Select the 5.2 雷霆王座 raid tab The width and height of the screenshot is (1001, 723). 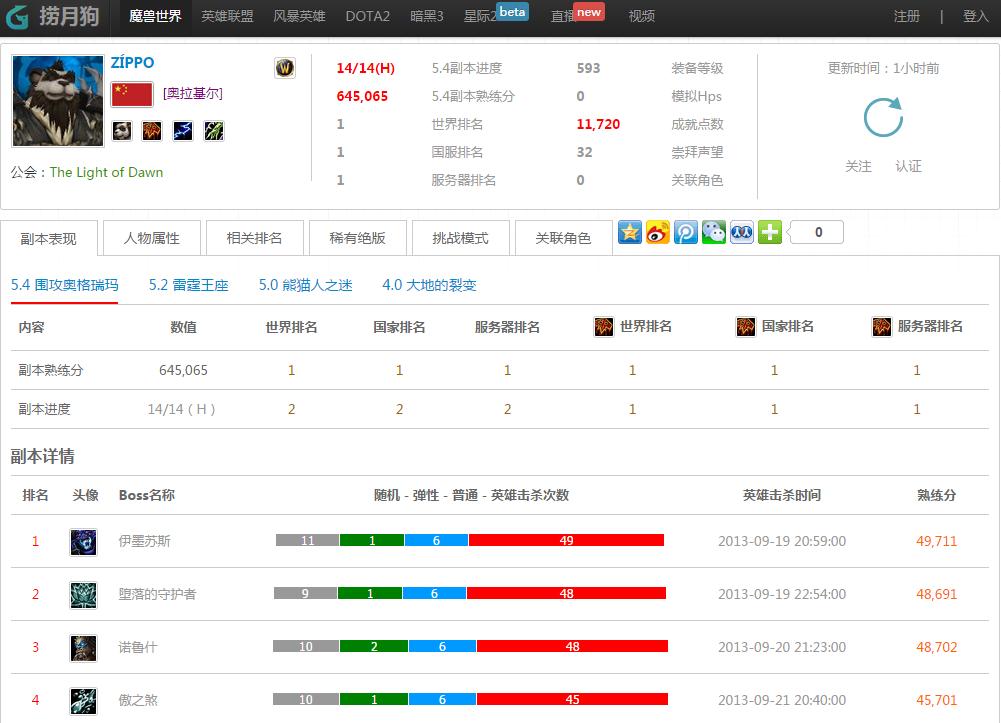pyautogui.click(x=188, y=285)
